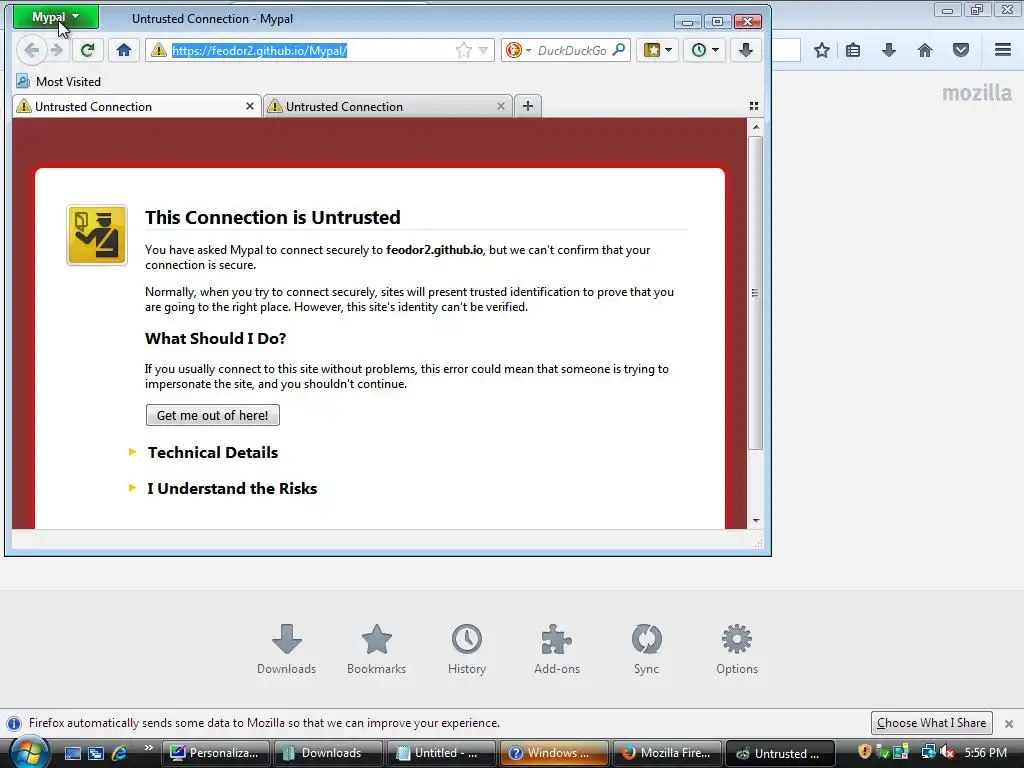Click the vertical scrollbar thumb

coord(756,293)
